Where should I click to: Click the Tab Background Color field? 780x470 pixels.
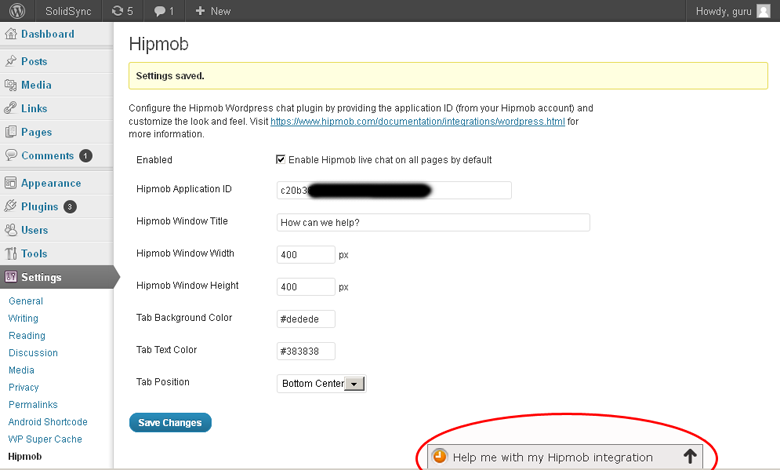tap(306, 319)
